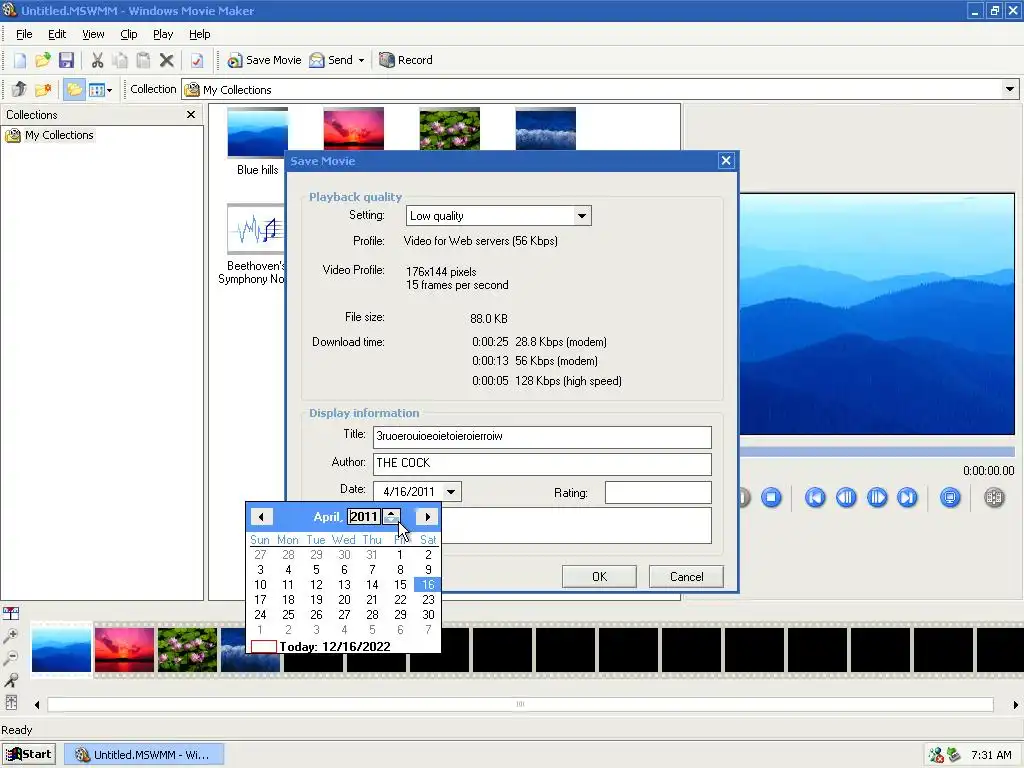Select My Collections in the tree
1024x768 pixels.
click(59, 135)
